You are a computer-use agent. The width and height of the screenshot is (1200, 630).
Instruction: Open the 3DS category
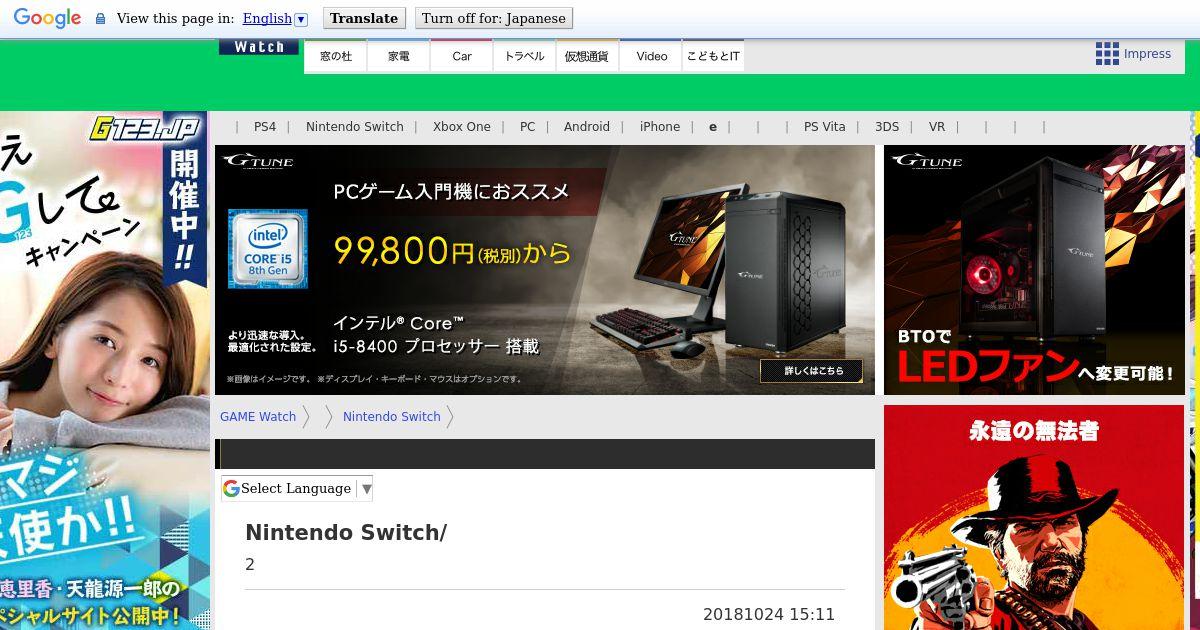pyautogui.click(x=887, y=127)
